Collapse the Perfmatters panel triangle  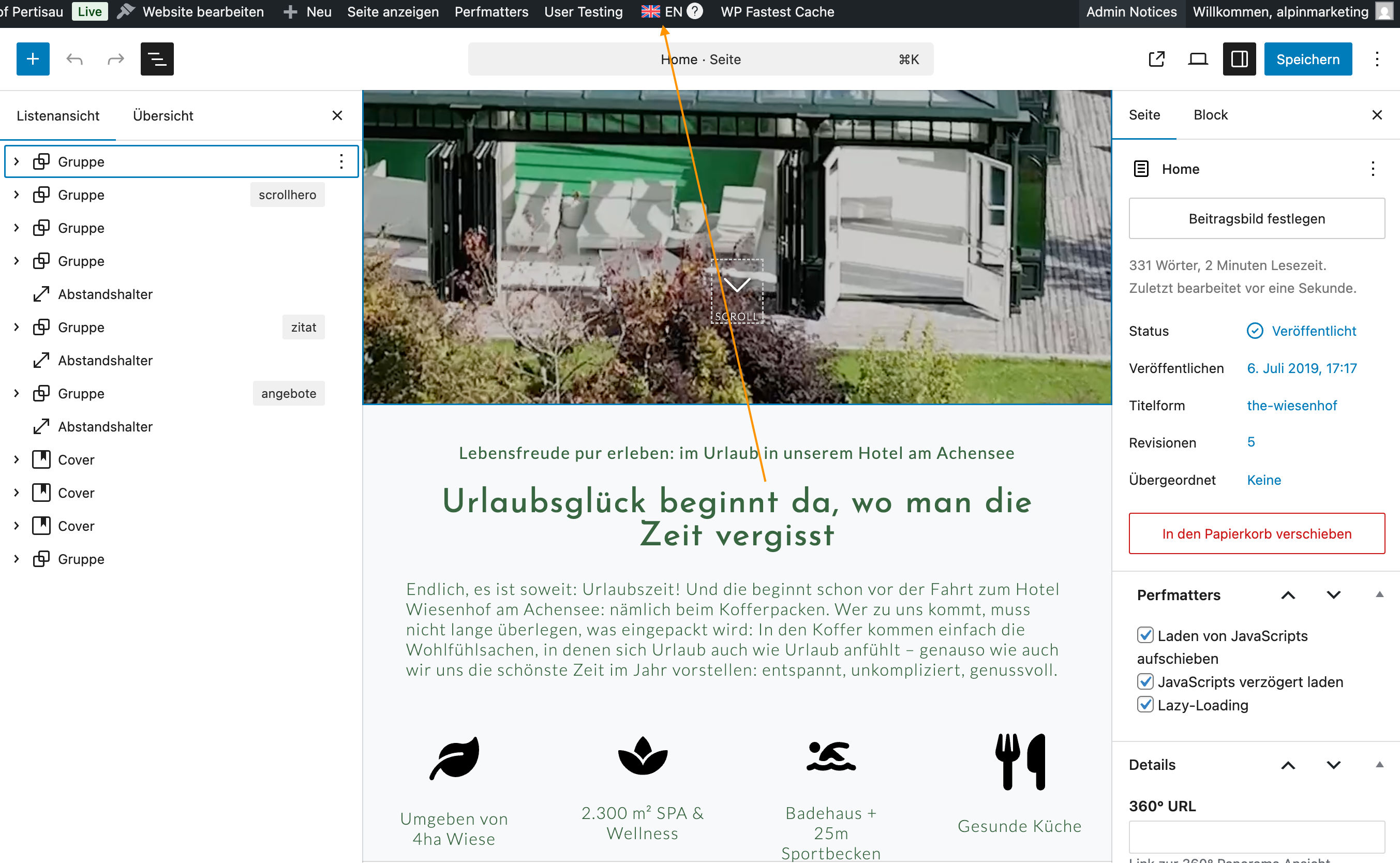(1379, 595)
